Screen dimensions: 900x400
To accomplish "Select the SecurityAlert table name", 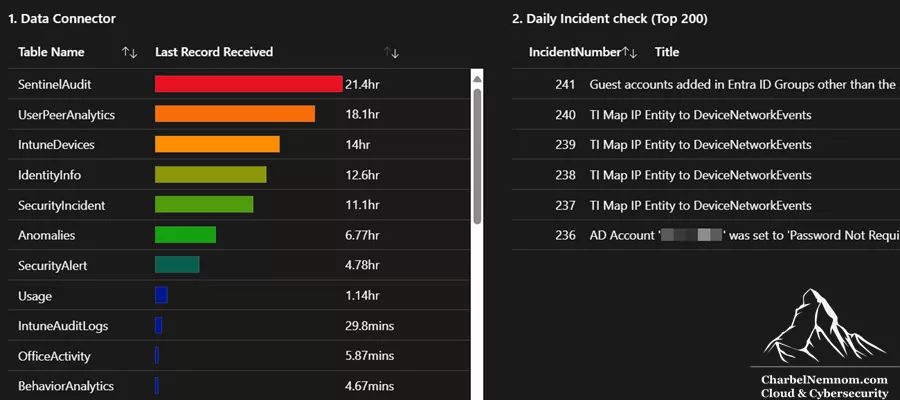I will pyautogui.click(x=53, y=266).
